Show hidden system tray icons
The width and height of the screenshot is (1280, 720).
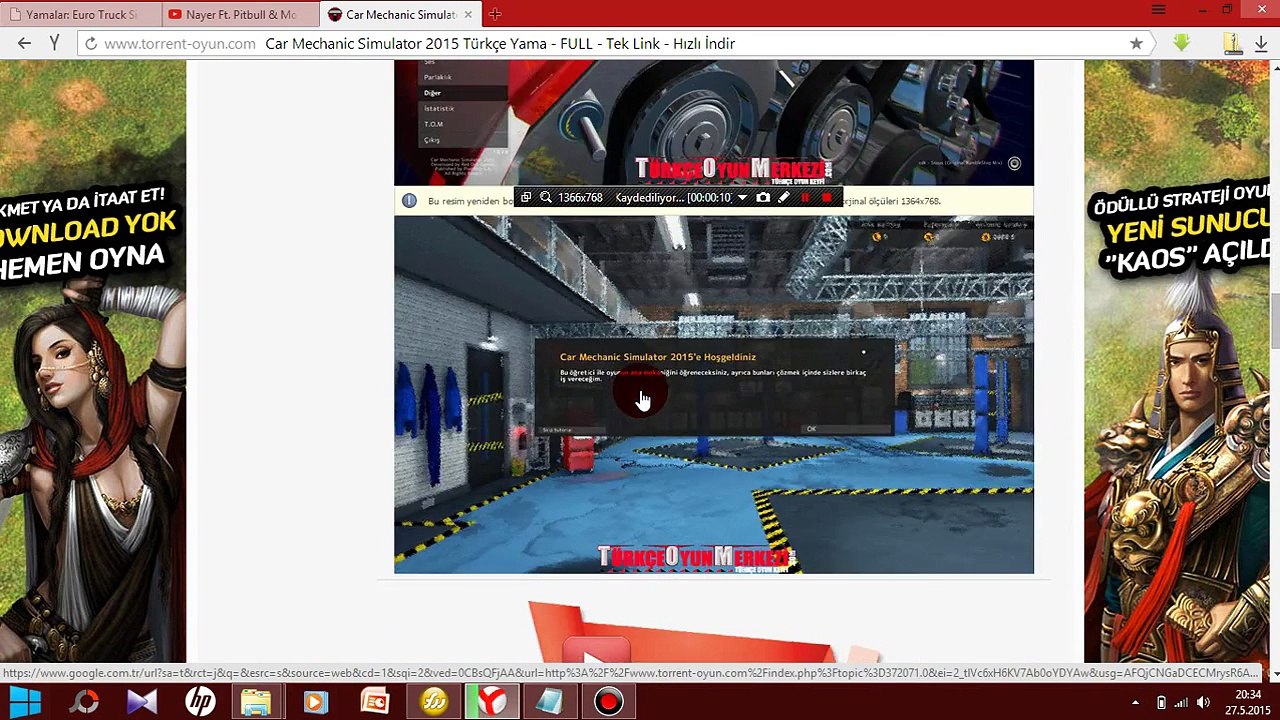point(1135,703)
